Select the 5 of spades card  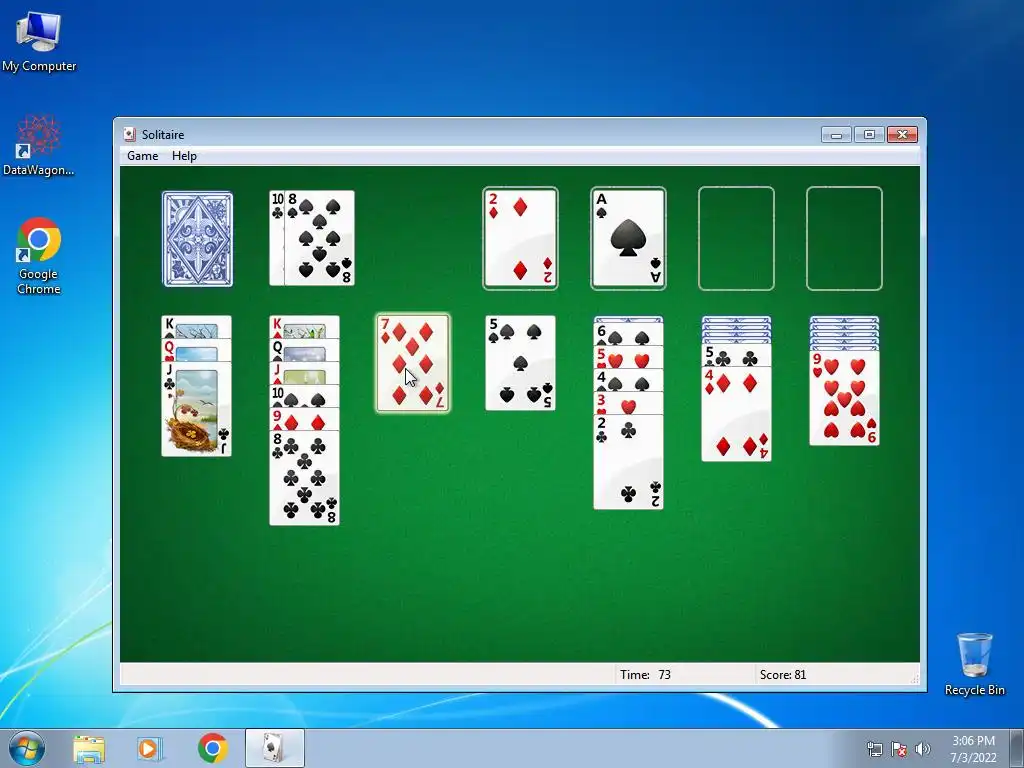520,363
